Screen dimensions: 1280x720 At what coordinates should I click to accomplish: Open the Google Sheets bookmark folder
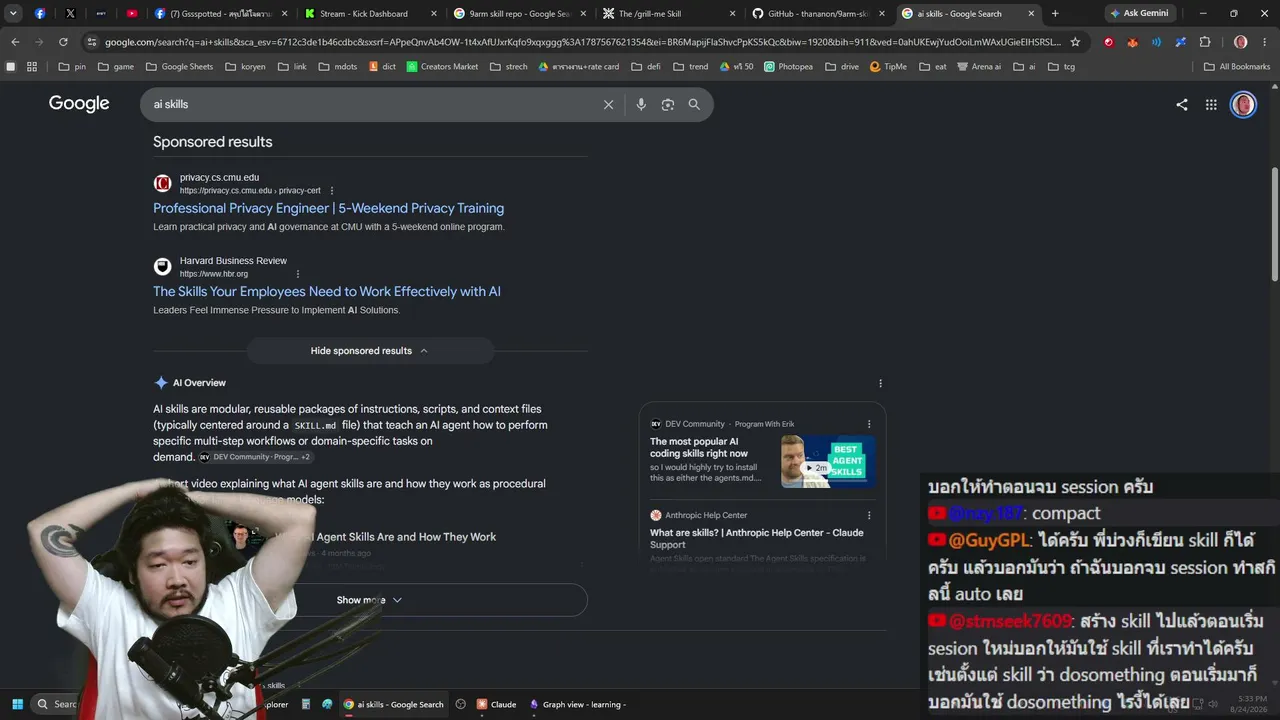[179, 67]
